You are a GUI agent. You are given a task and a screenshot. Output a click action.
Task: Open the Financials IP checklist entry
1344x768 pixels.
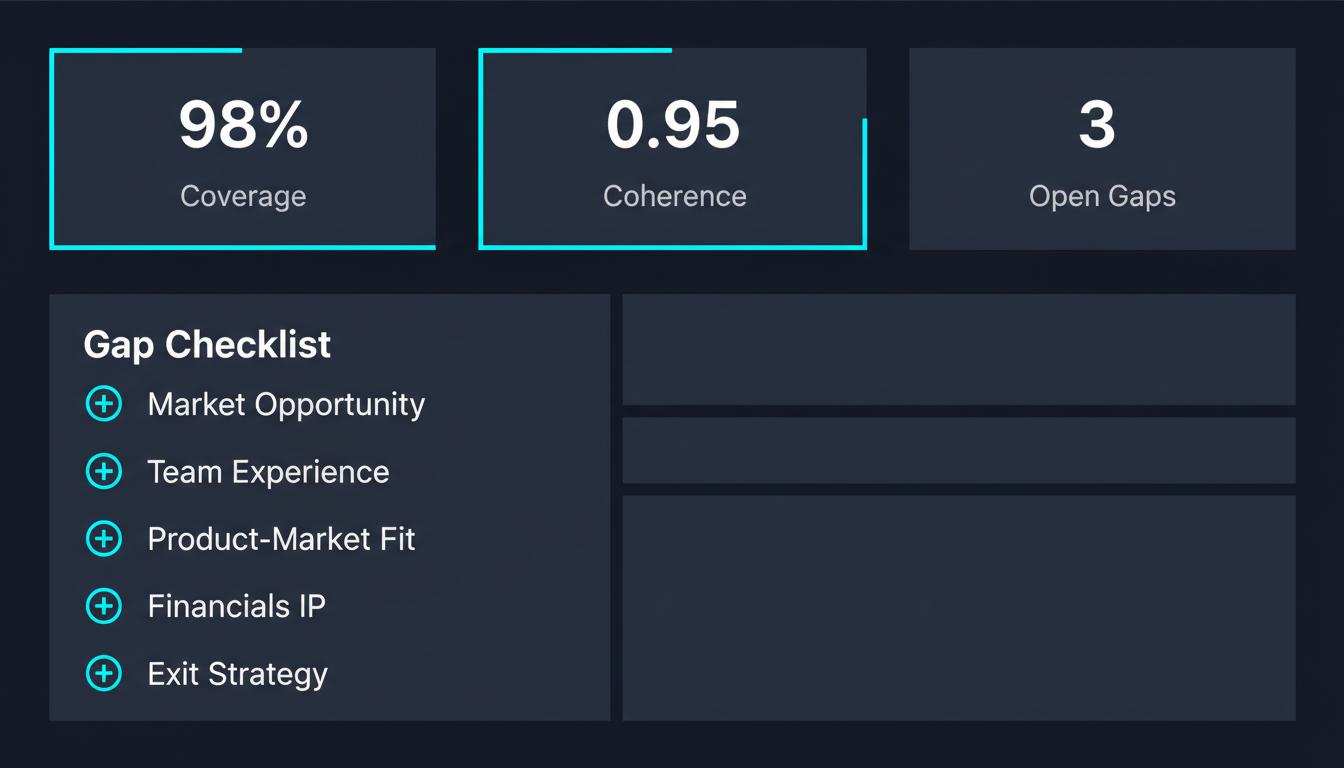236,606
